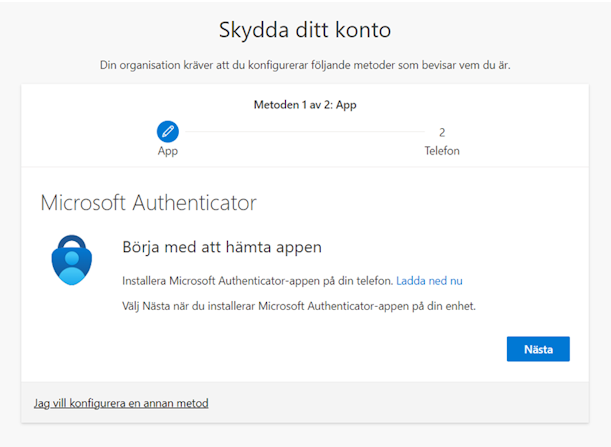The width and height of the screenshot is (611, 447).
Task: Click the App label under the pencil icon
Action: [168, 151]
